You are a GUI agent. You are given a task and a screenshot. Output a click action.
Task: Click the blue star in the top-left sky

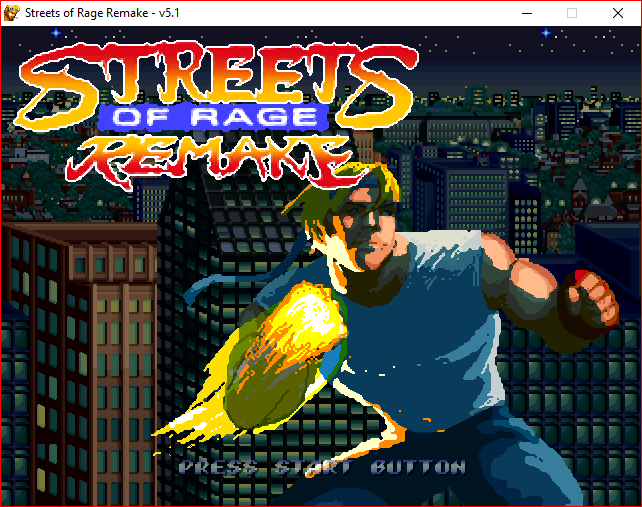[56, 32]
